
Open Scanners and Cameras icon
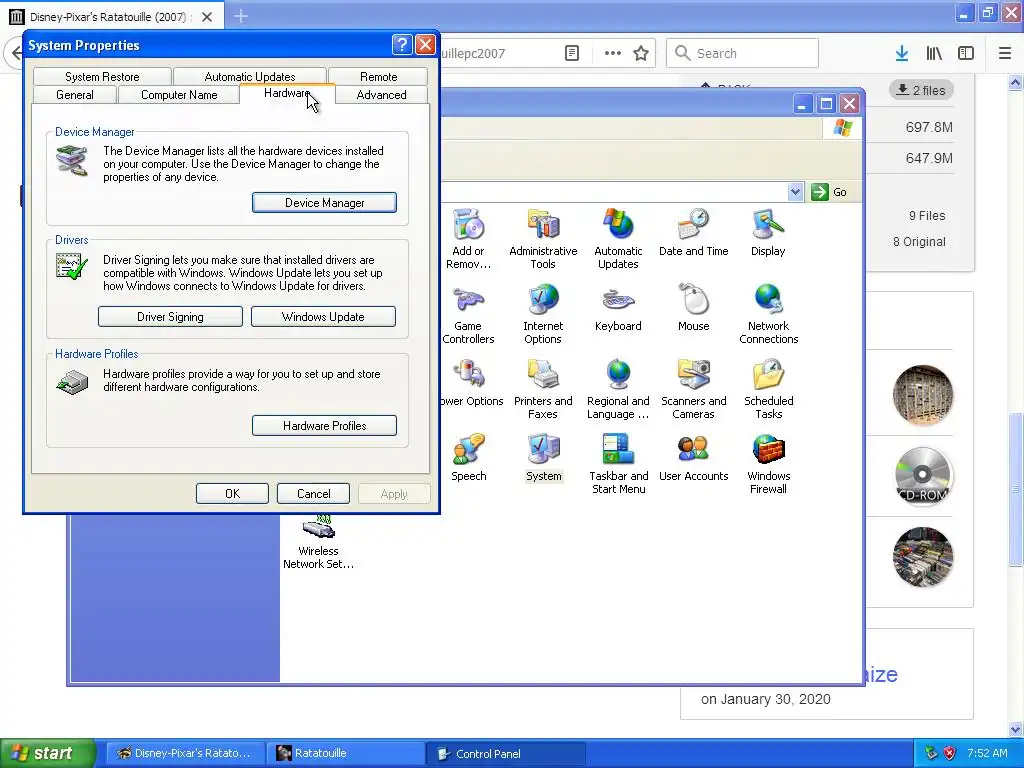pos(693,389)
